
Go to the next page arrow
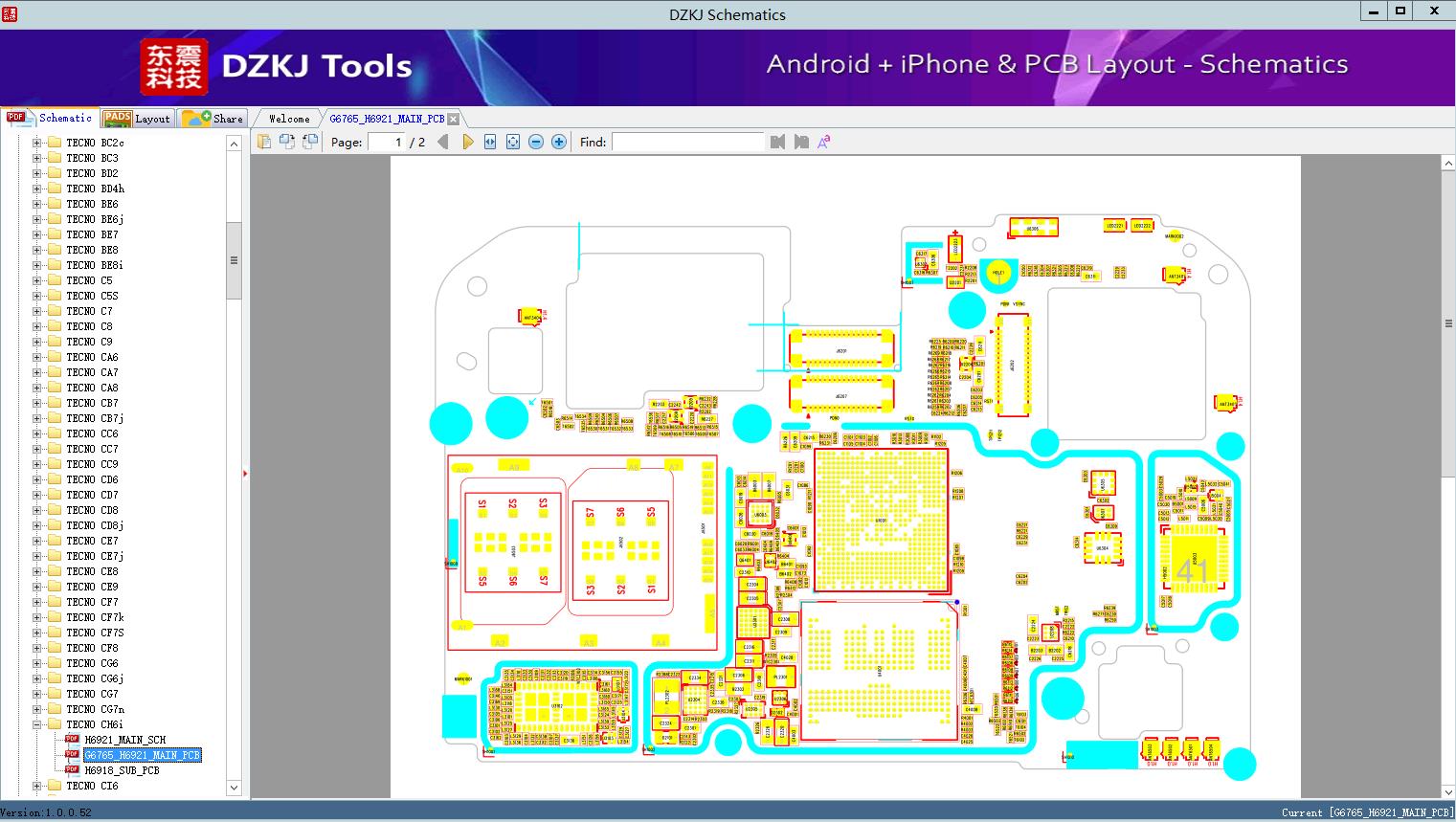tap(467, 142)
